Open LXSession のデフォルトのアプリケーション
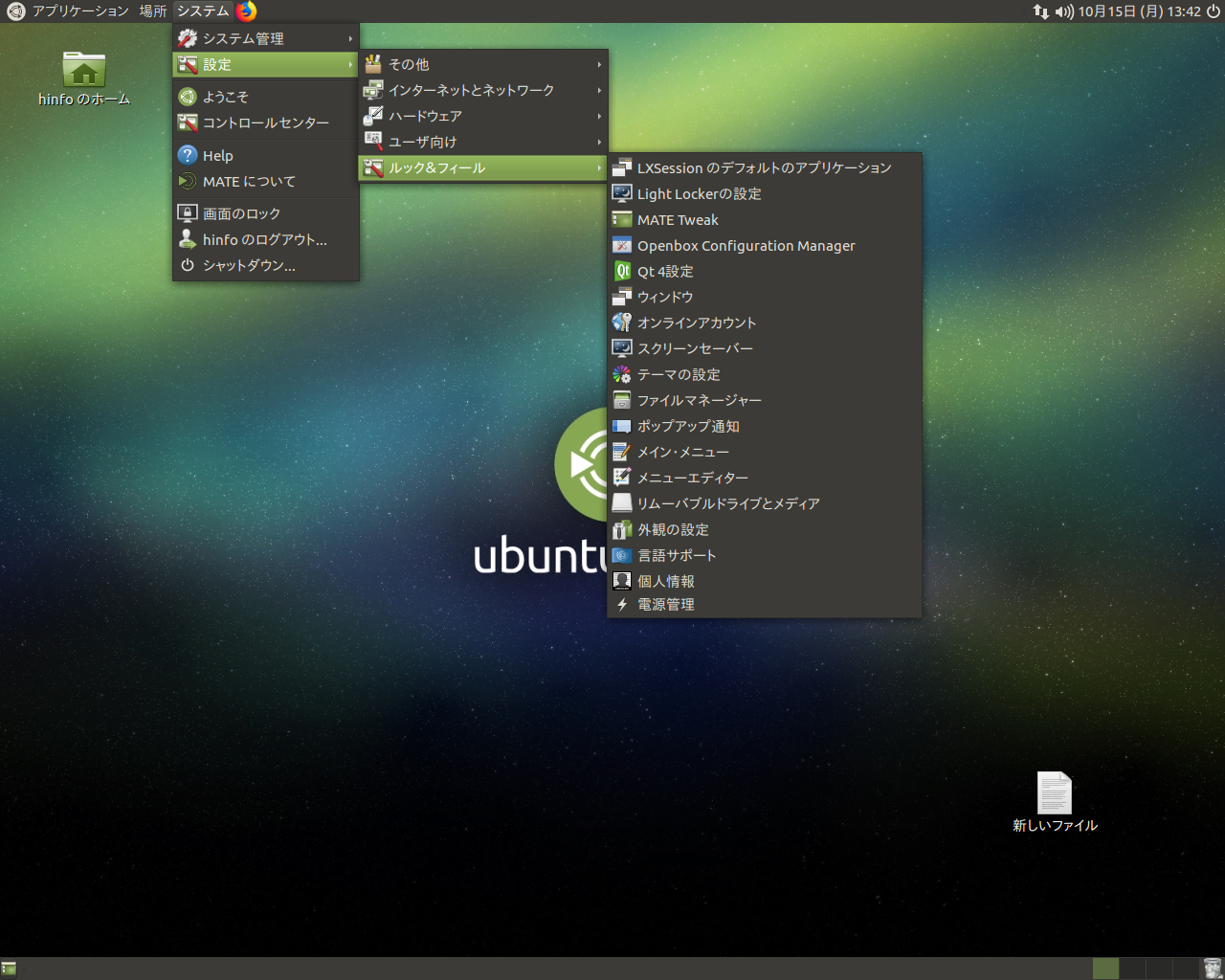 click(x=765, y=167)
